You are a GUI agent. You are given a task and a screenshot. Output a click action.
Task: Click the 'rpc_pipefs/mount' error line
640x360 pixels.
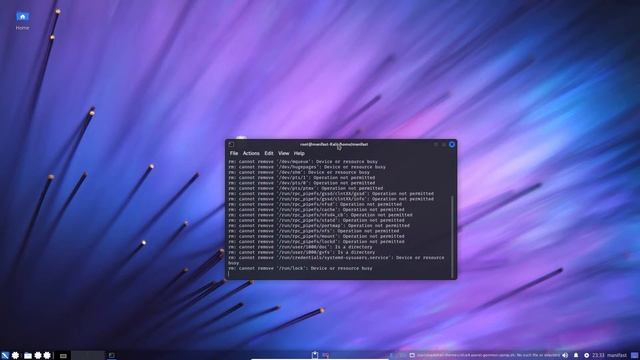(x=316, y=236)
